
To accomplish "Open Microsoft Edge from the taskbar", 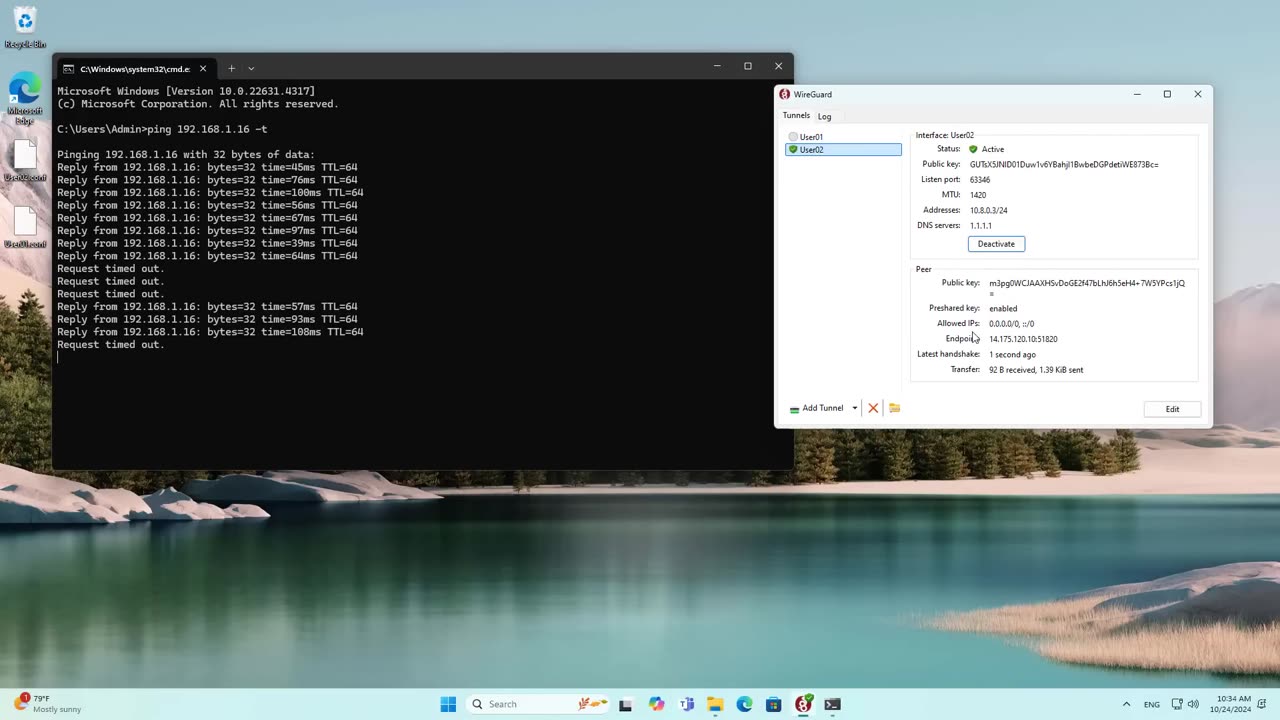I will pyautogui.click(x=744, y=704).
